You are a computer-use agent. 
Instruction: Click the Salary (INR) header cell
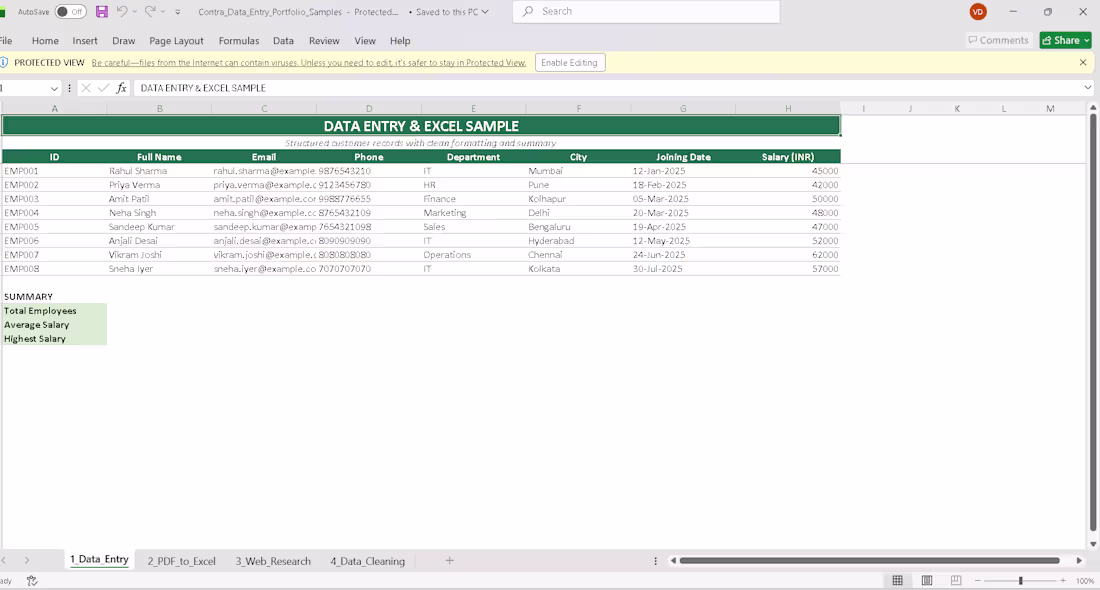[788, 157]
